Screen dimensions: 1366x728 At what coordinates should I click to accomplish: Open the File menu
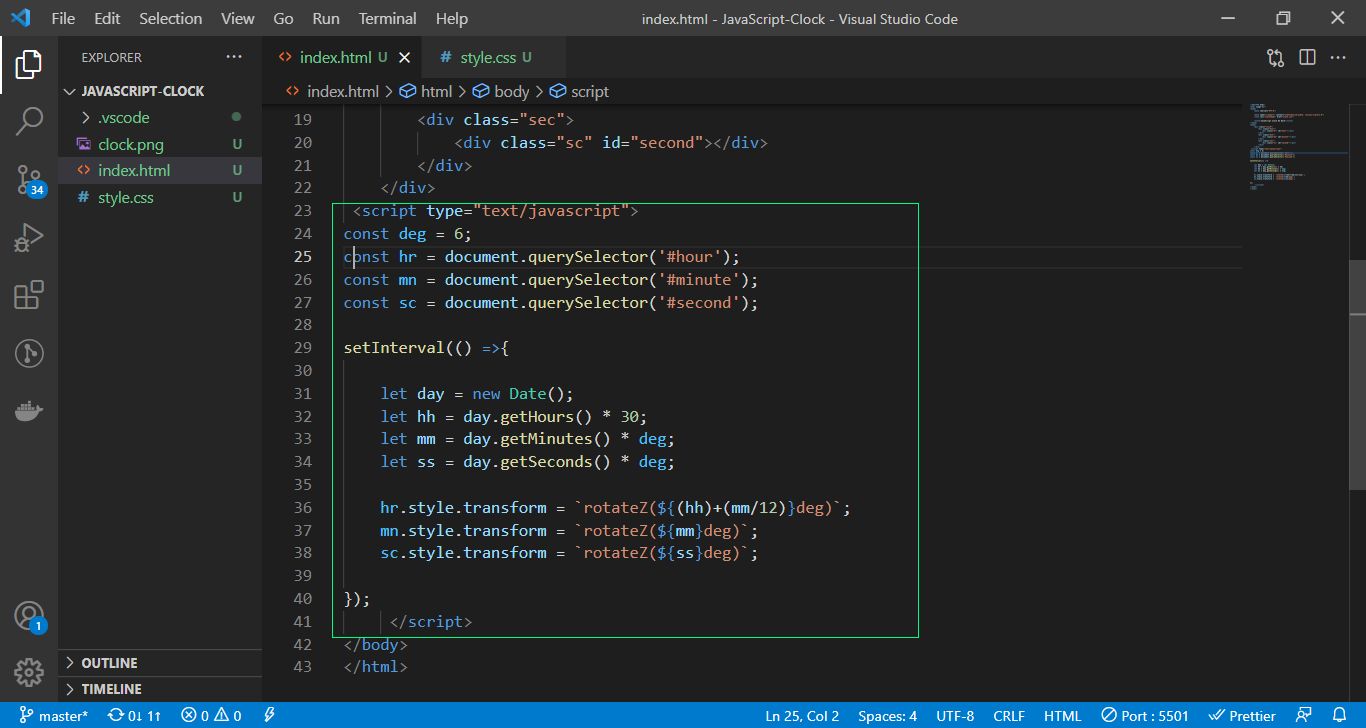[63, 18]
